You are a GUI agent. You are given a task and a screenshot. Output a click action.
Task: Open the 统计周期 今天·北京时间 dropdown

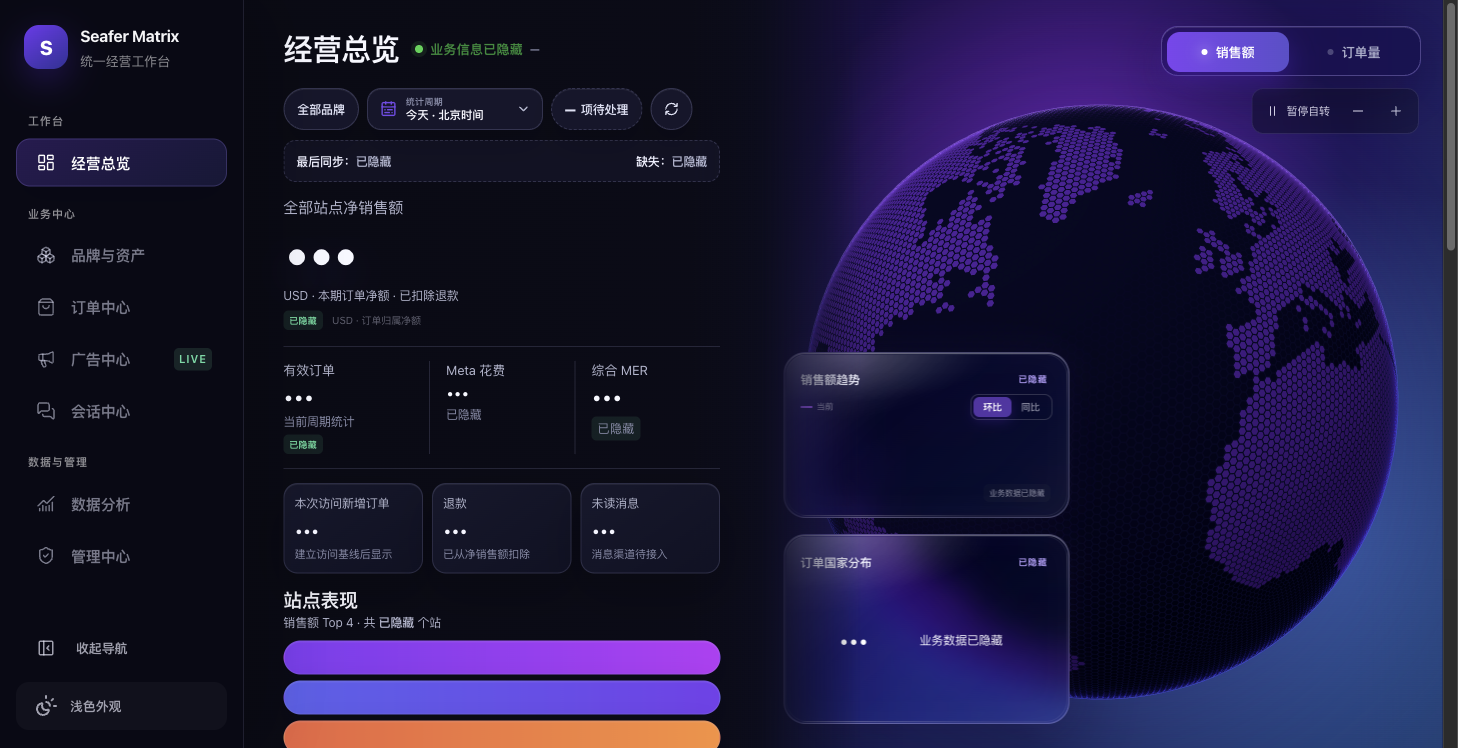click(455, 109)
